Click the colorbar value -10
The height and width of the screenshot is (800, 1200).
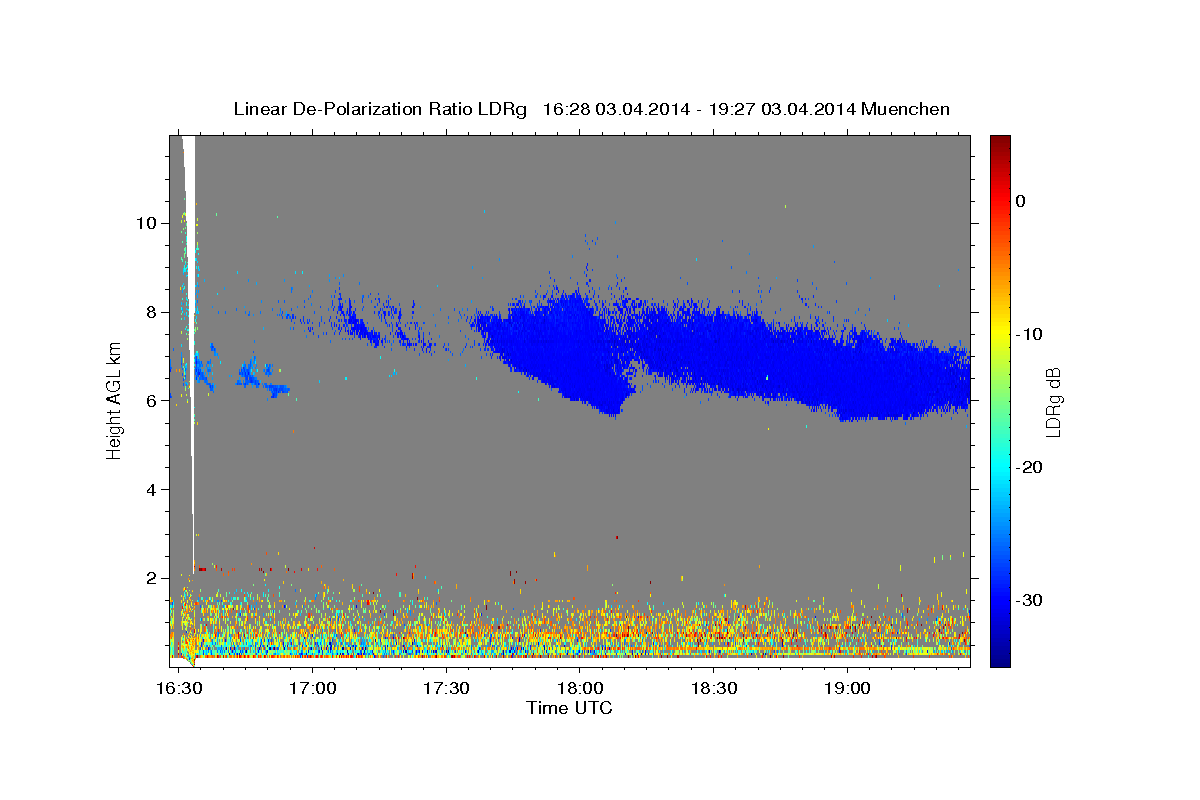coord(1030,334)
